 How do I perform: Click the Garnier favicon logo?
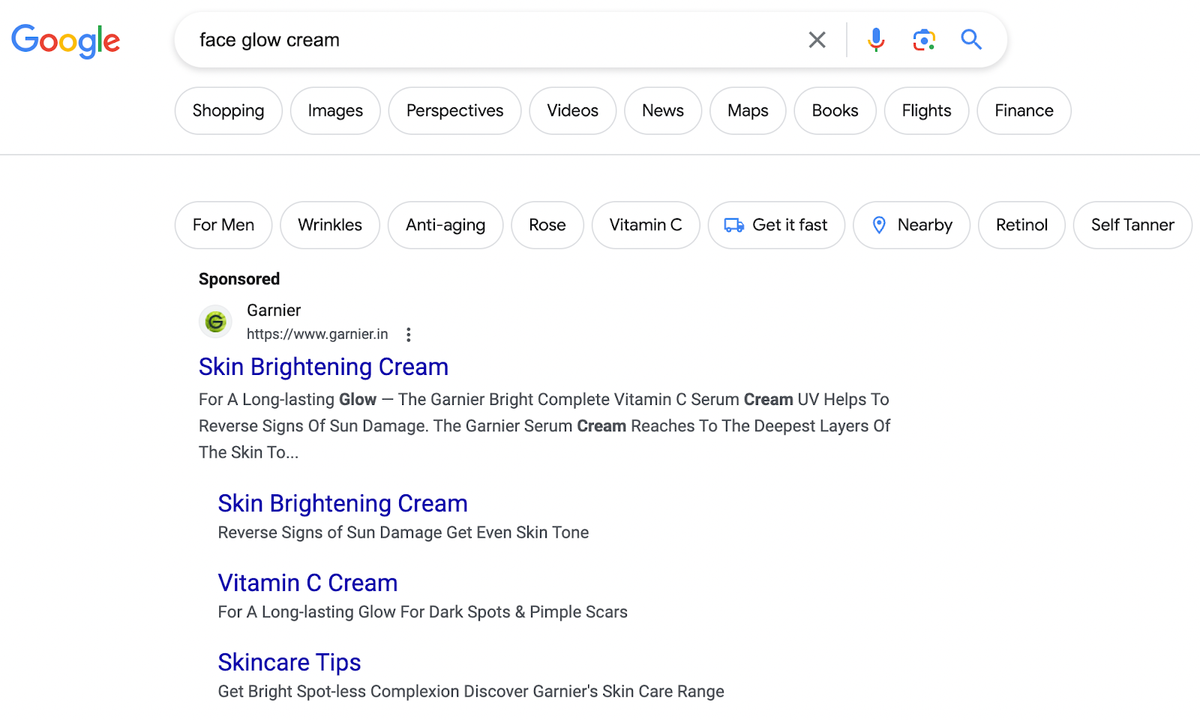[x=214, y=322]
